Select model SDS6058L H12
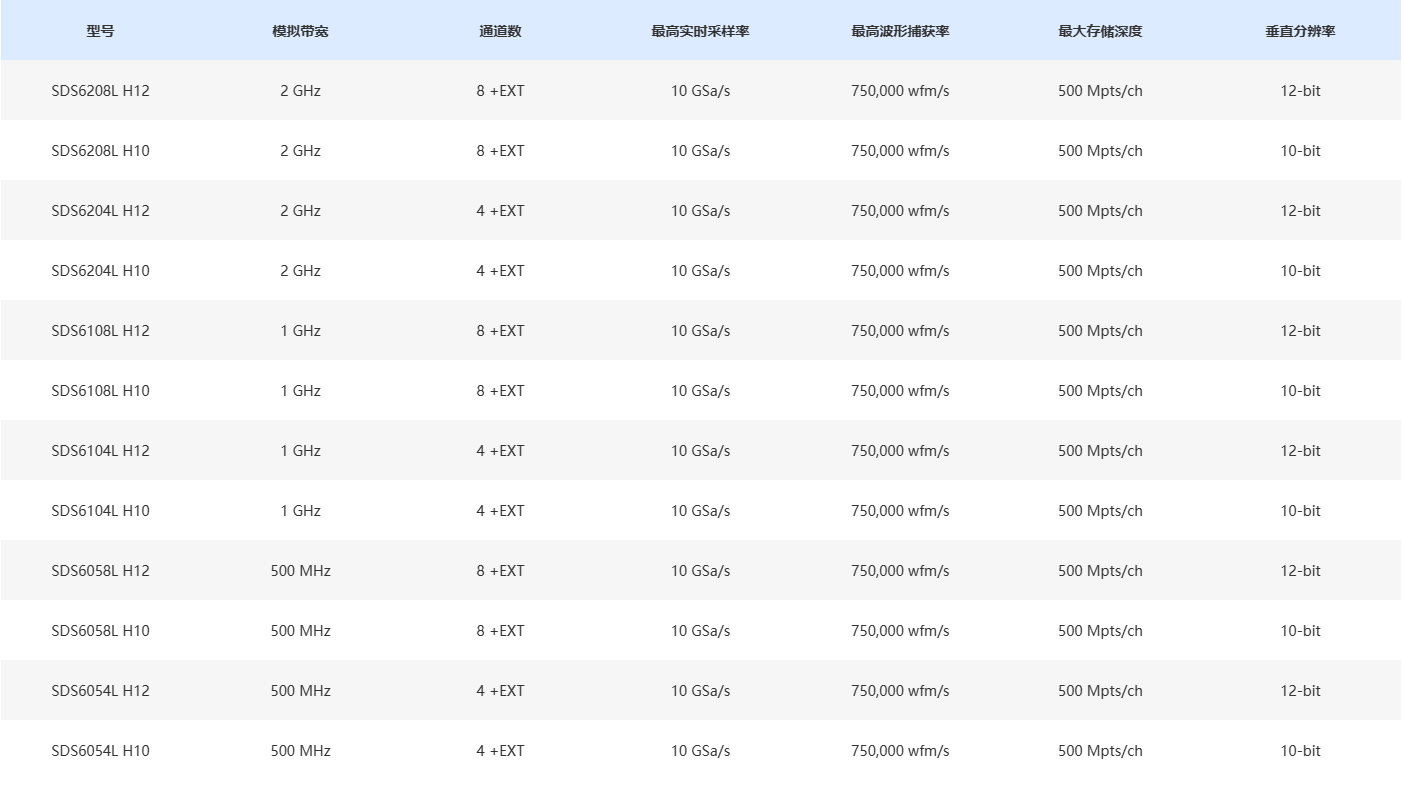This screenshot has height=809, width=1404. click(x=100, y=571)
